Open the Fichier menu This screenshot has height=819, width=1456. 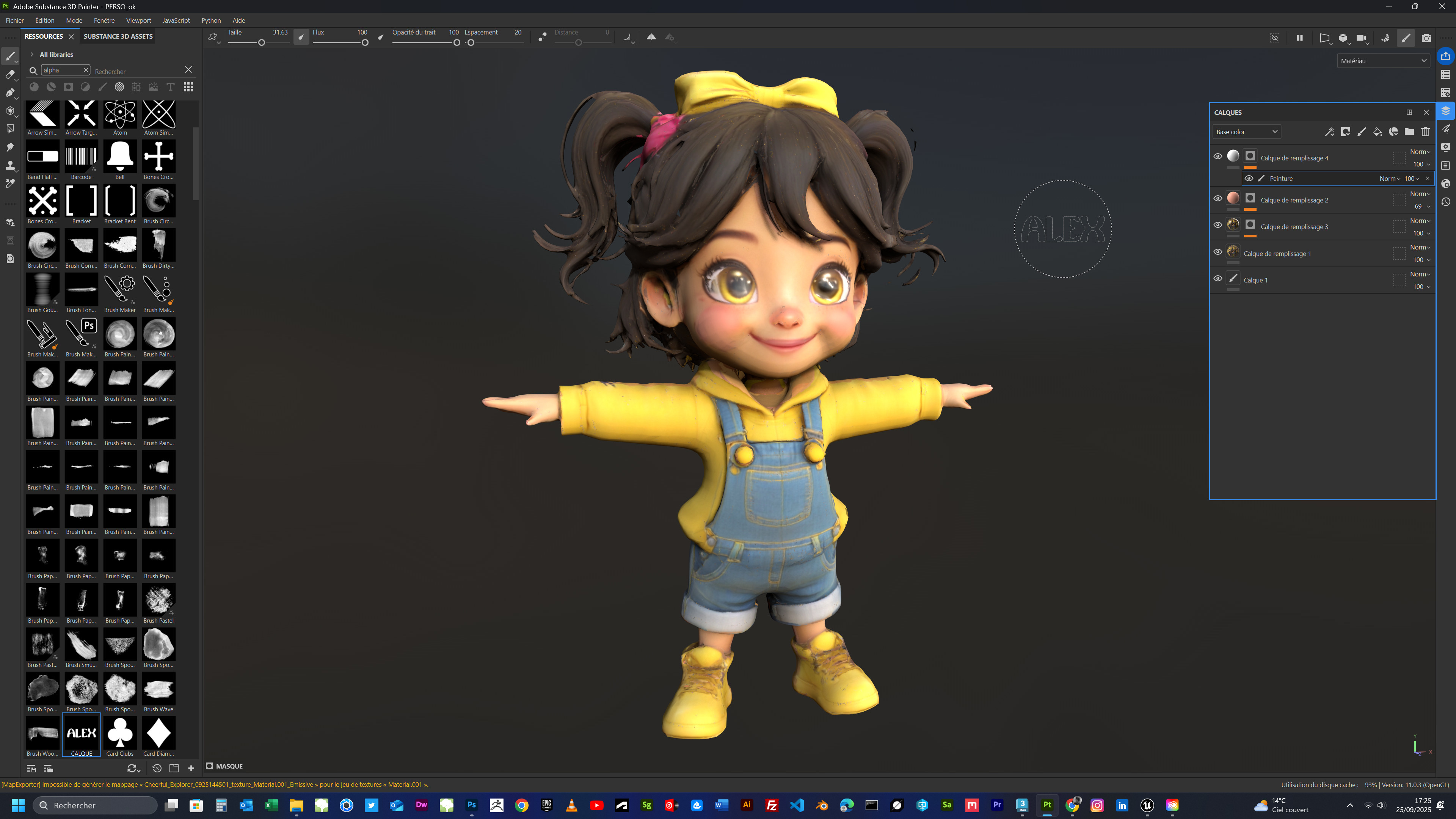coord(15,20)
